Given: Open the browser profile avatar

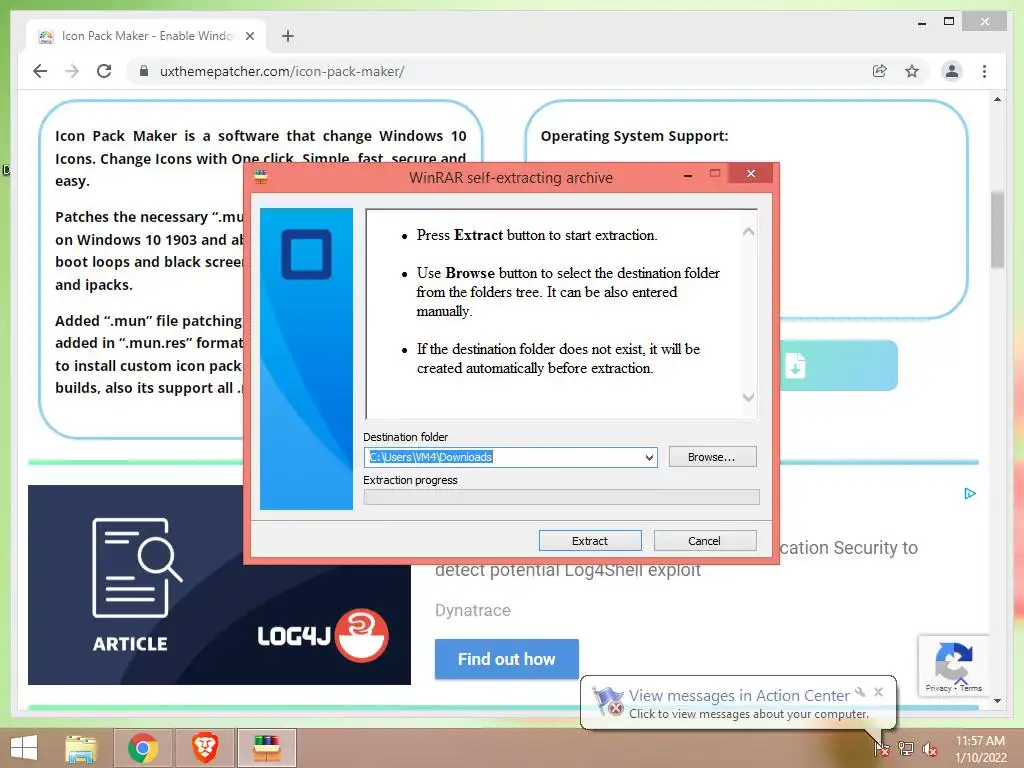Looking at the screenshot, I should pyautogui.click(x=952, y=71).
